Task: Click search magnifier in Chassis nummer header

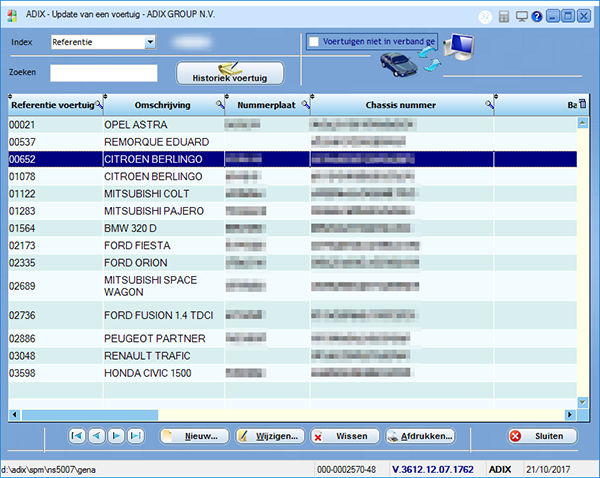Action: coord(489,104)
